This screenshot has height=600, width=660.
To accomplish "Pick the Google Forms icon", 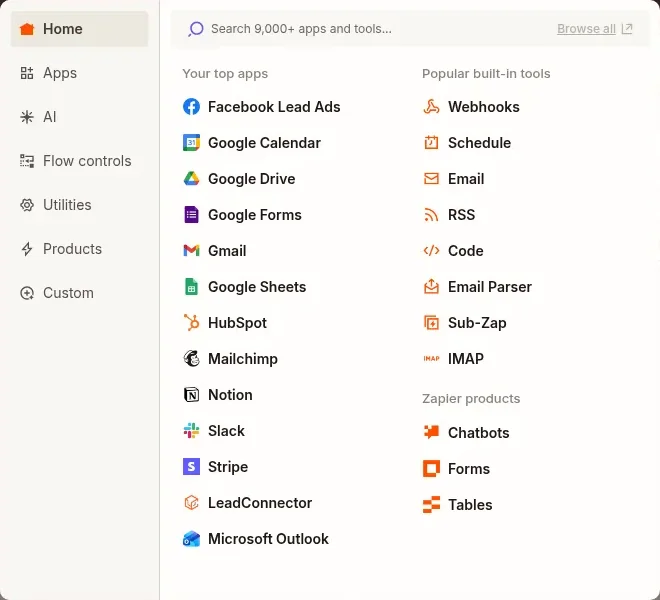I will click(192, 215).
